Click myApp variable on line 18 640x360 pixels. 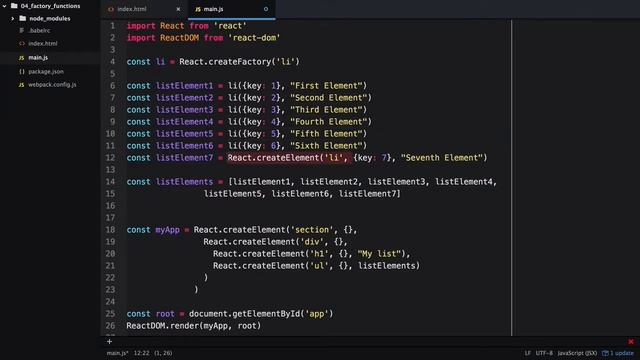pyautogui.click(x=167, y=229)
